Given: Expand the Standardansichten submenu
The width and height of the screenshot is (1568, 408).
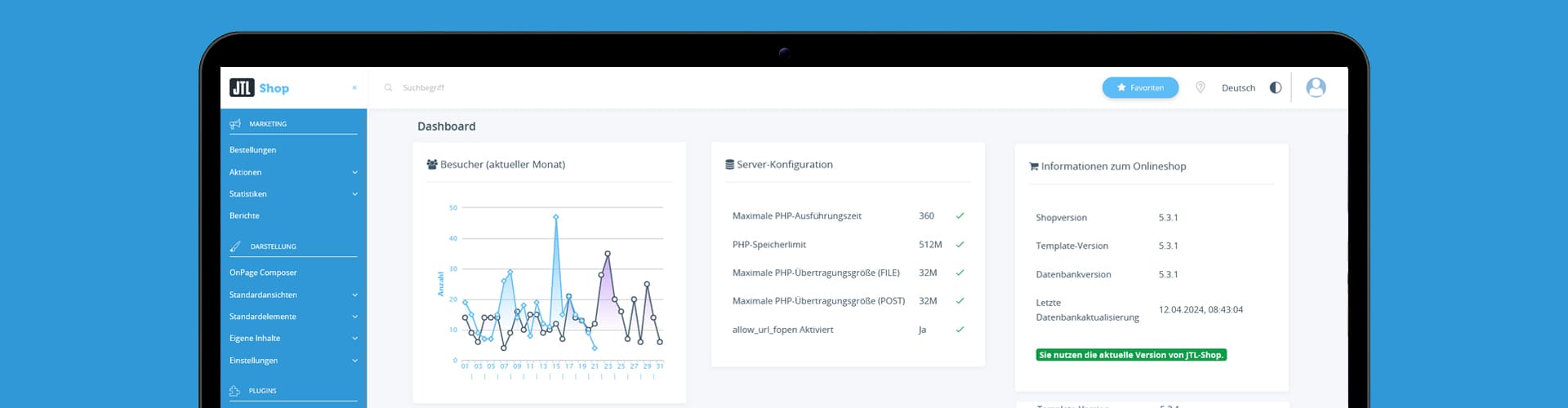Looking at the screenshot, I should (x=354, y=295).
